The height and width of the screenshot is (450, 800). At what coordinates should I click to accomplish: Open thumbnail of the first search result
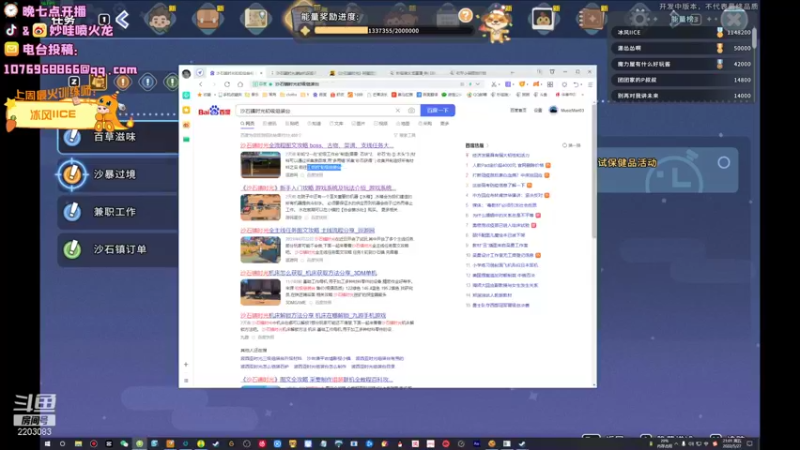pyautogui.click(x=260, y=164)
